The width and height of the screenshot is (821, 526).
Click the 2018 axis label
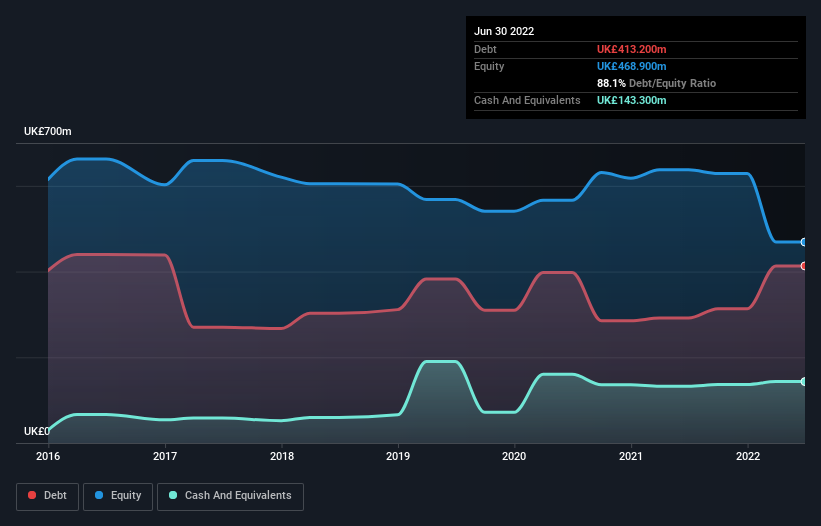[282, 456]
